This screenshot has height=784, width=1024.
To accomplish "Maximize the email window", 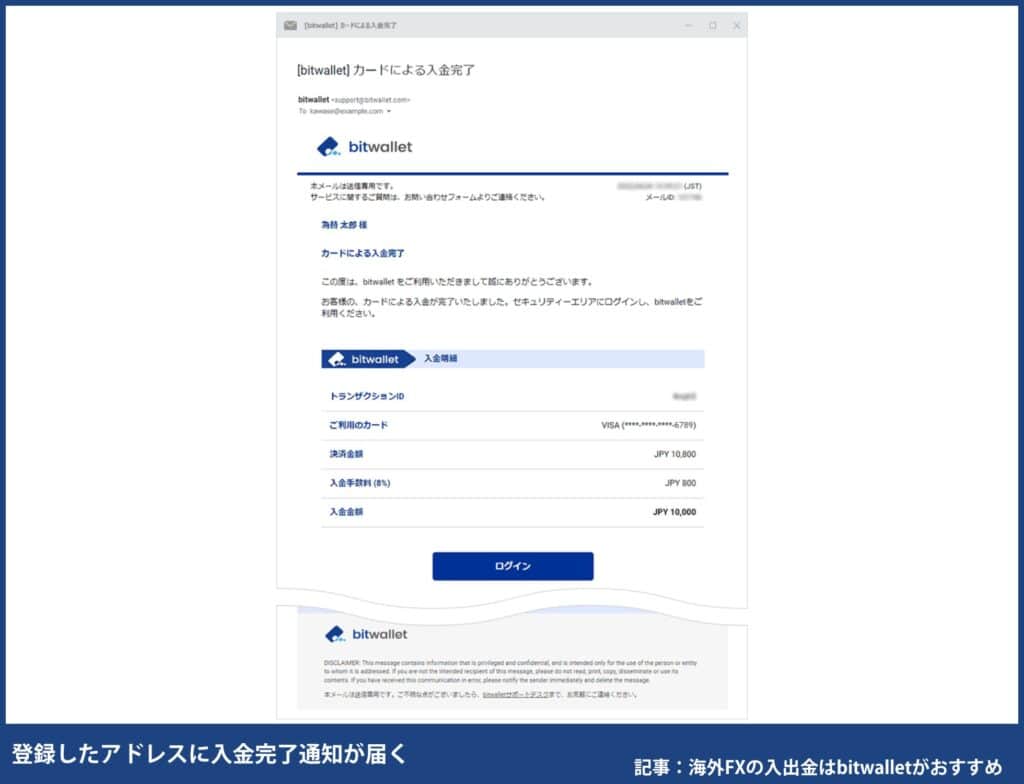I will point(712,25).
